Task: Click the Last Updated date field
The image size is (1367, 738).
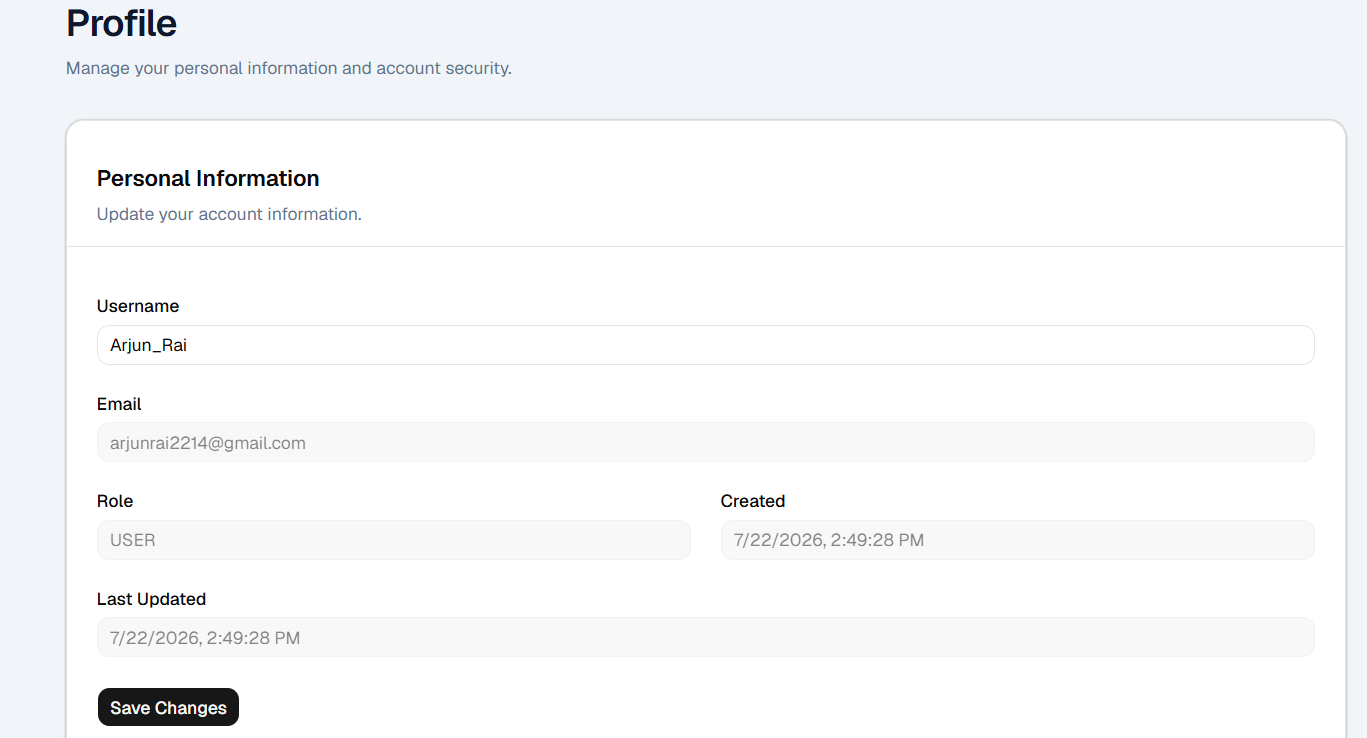Action: click(x=705, y=637)
